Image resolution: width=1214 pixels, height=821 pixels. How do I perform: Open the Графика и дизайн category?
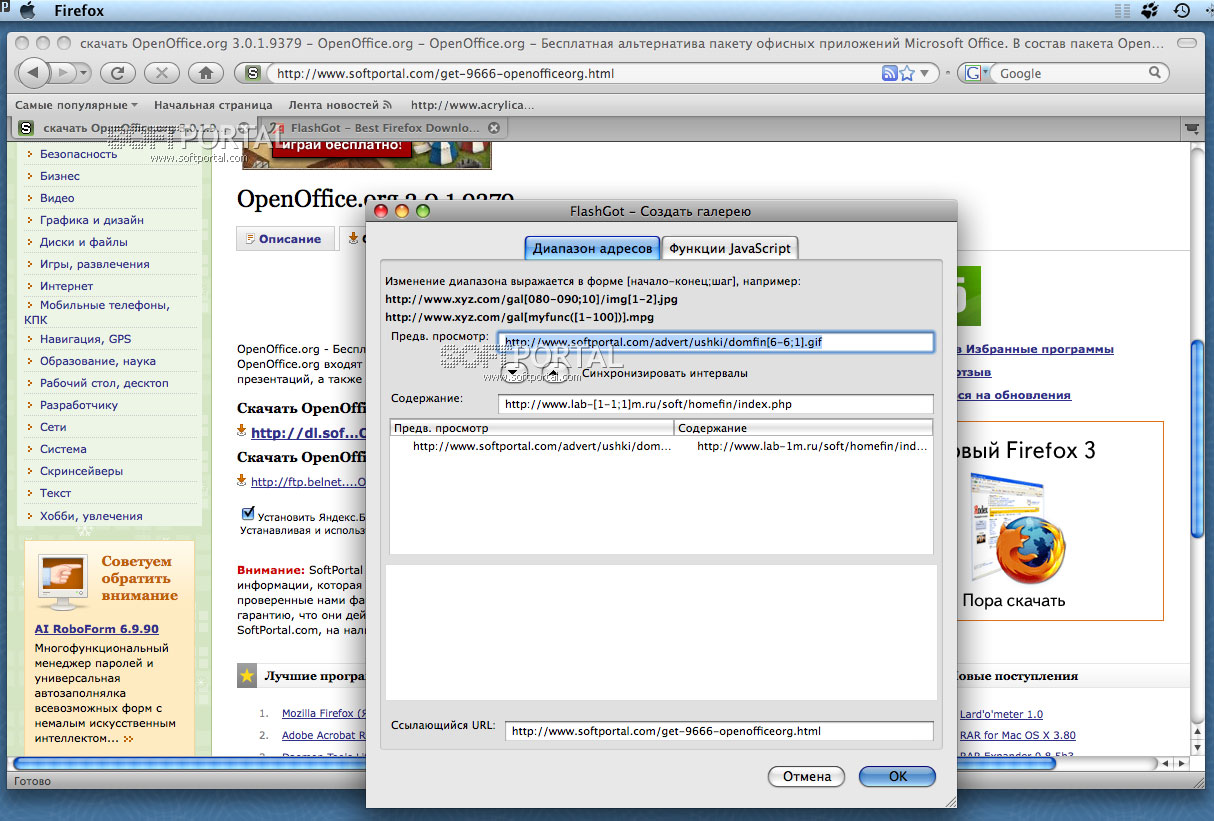[92, 220]
